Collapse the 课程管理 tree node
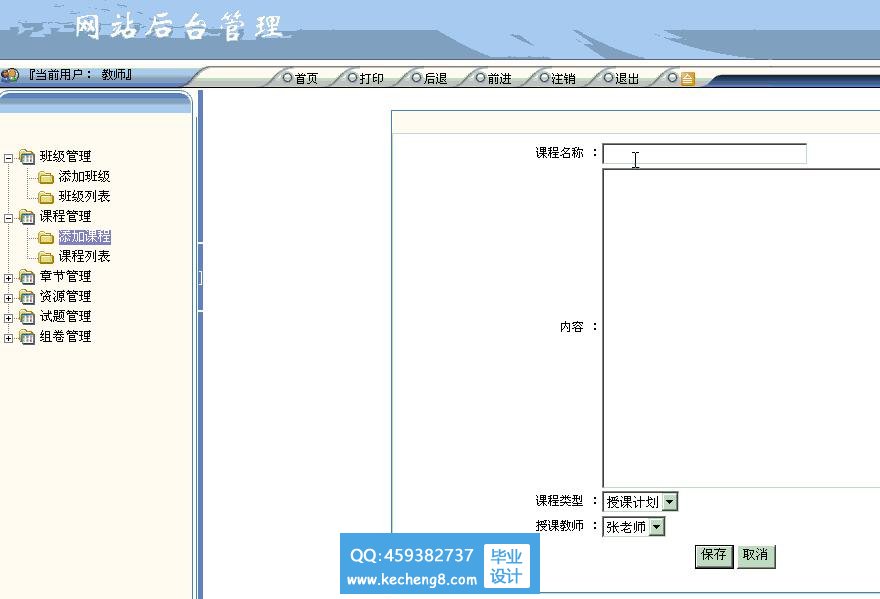 [x=8, y=218]
